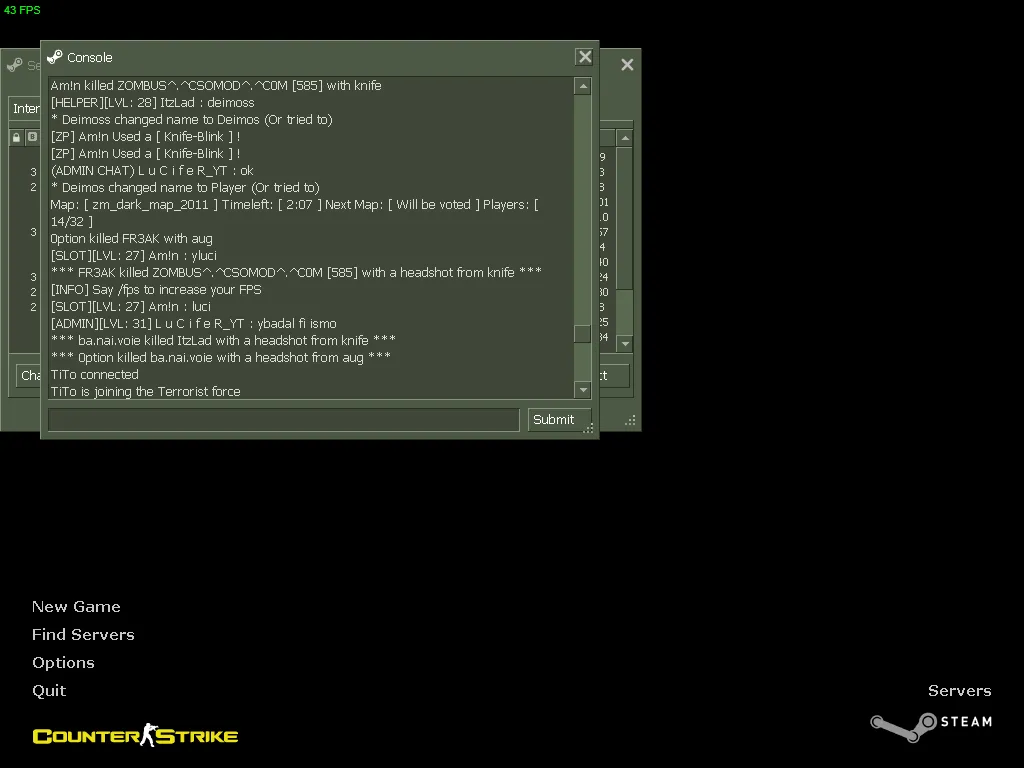Click the 'Map: [ zm_dark_map_2011 ]' line

click(x=295, y=213)
